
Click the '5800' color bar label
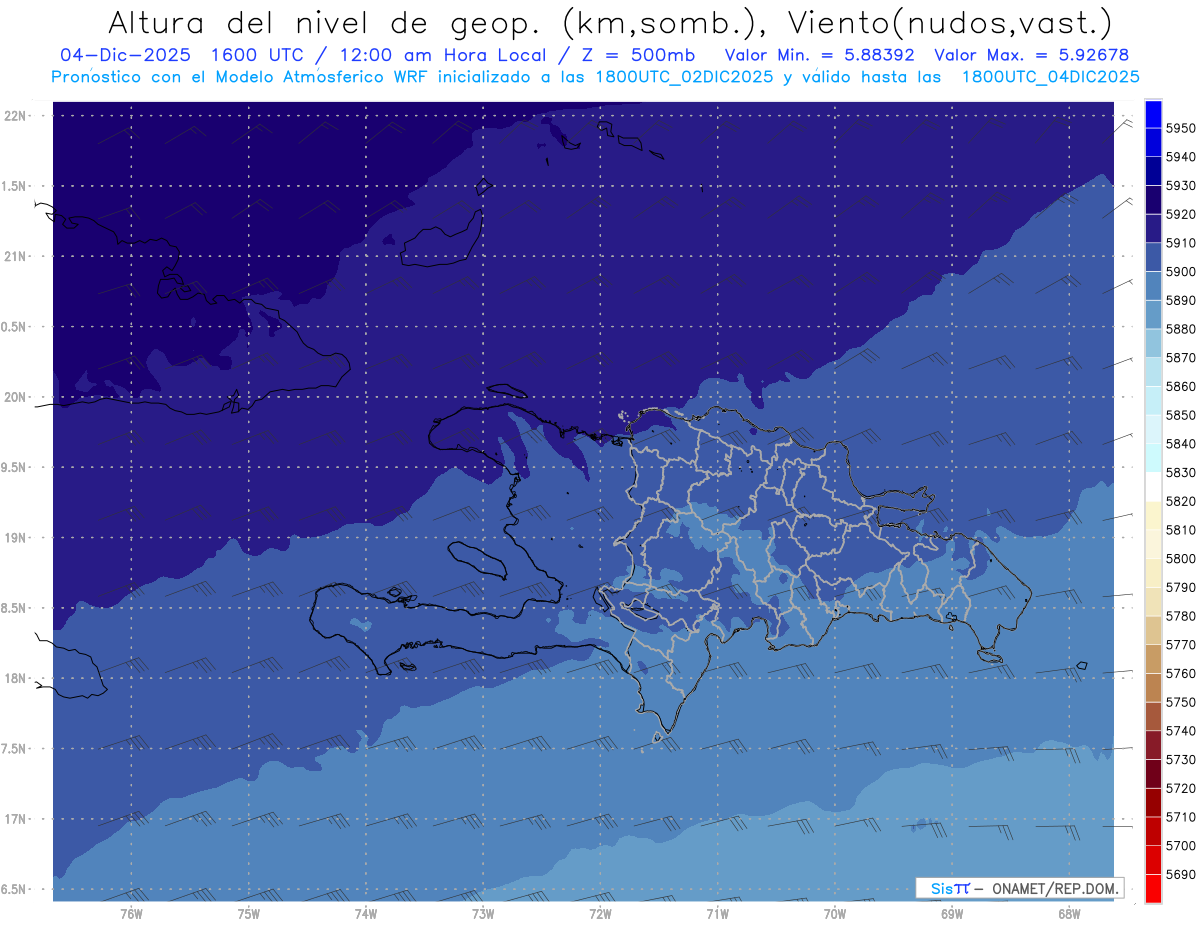pos(1180,558)
